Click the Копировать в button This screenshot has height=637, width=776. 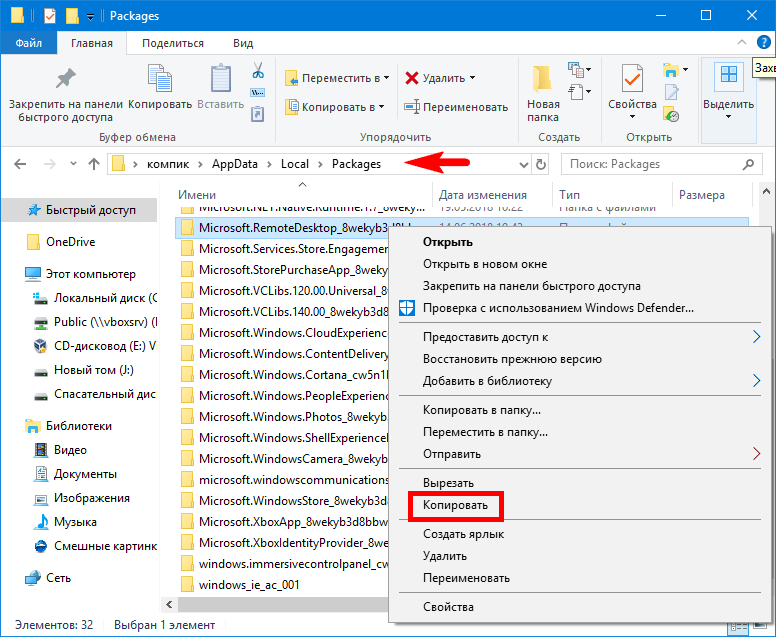pyautogui.click(x=335, y=107)
